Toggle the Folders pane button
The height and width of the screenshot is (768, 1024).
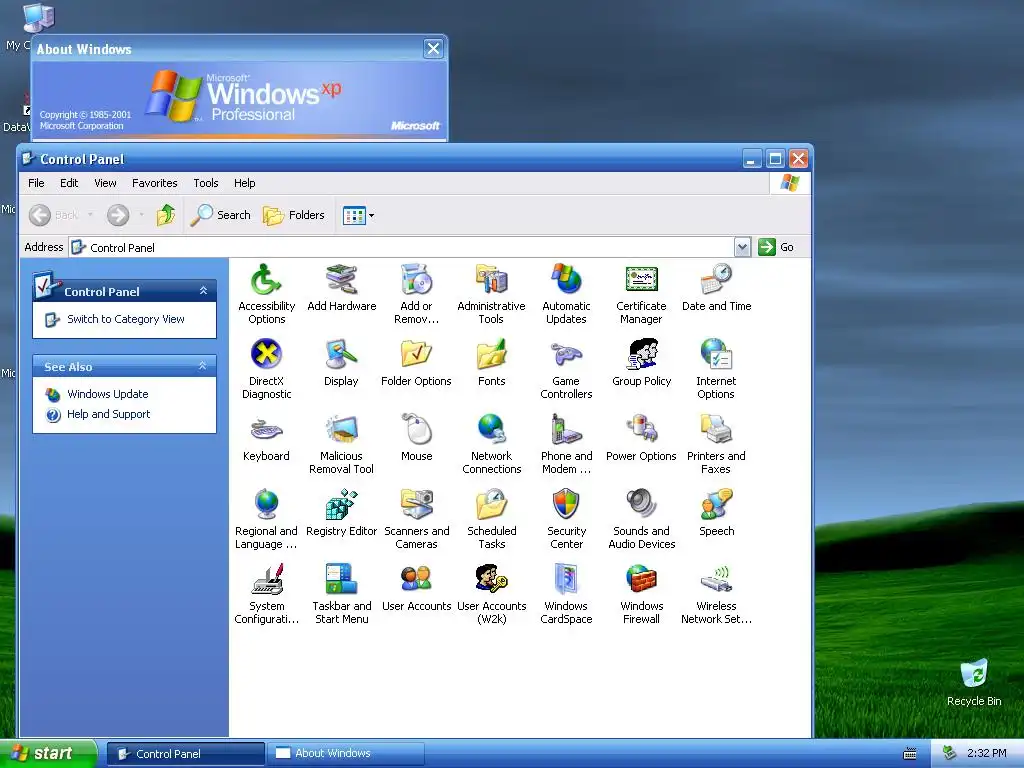(x=293, y=215)
